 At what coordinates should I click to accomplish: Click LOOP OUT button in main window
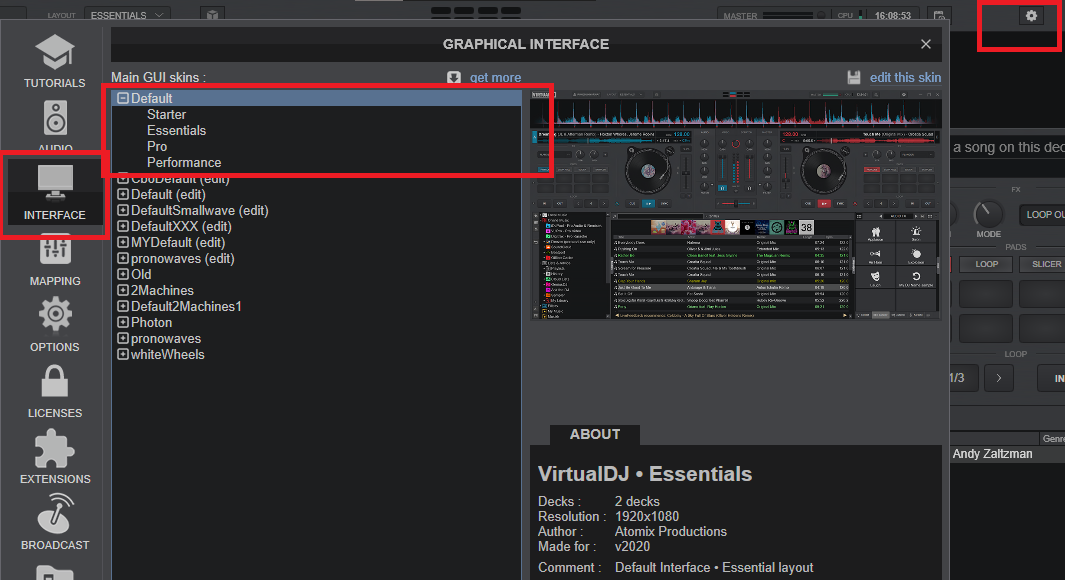click(1042, 215)
